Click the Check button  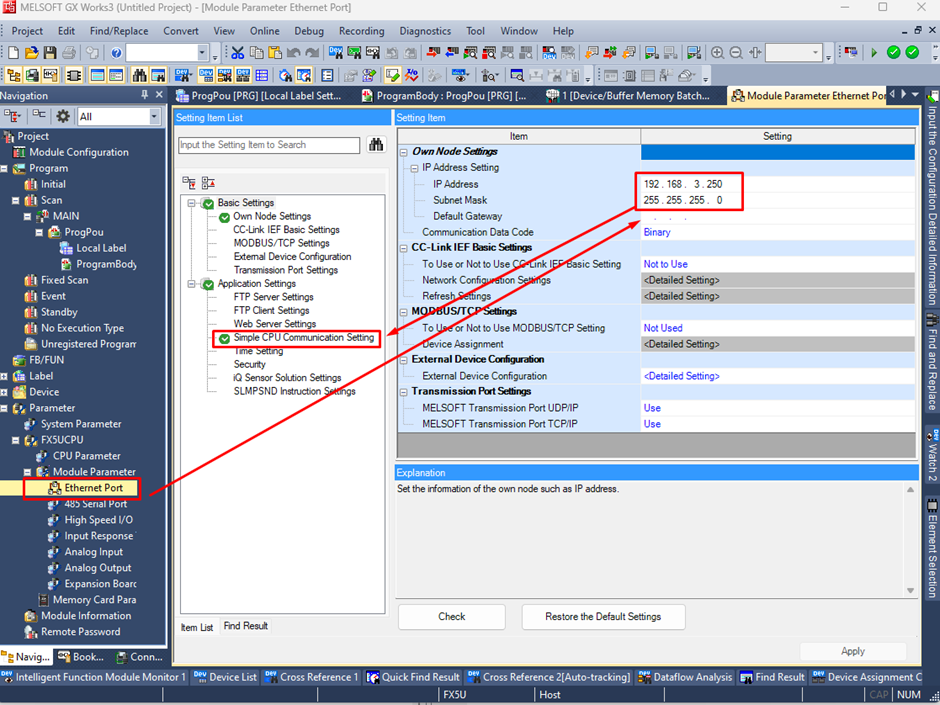[451, 617]
